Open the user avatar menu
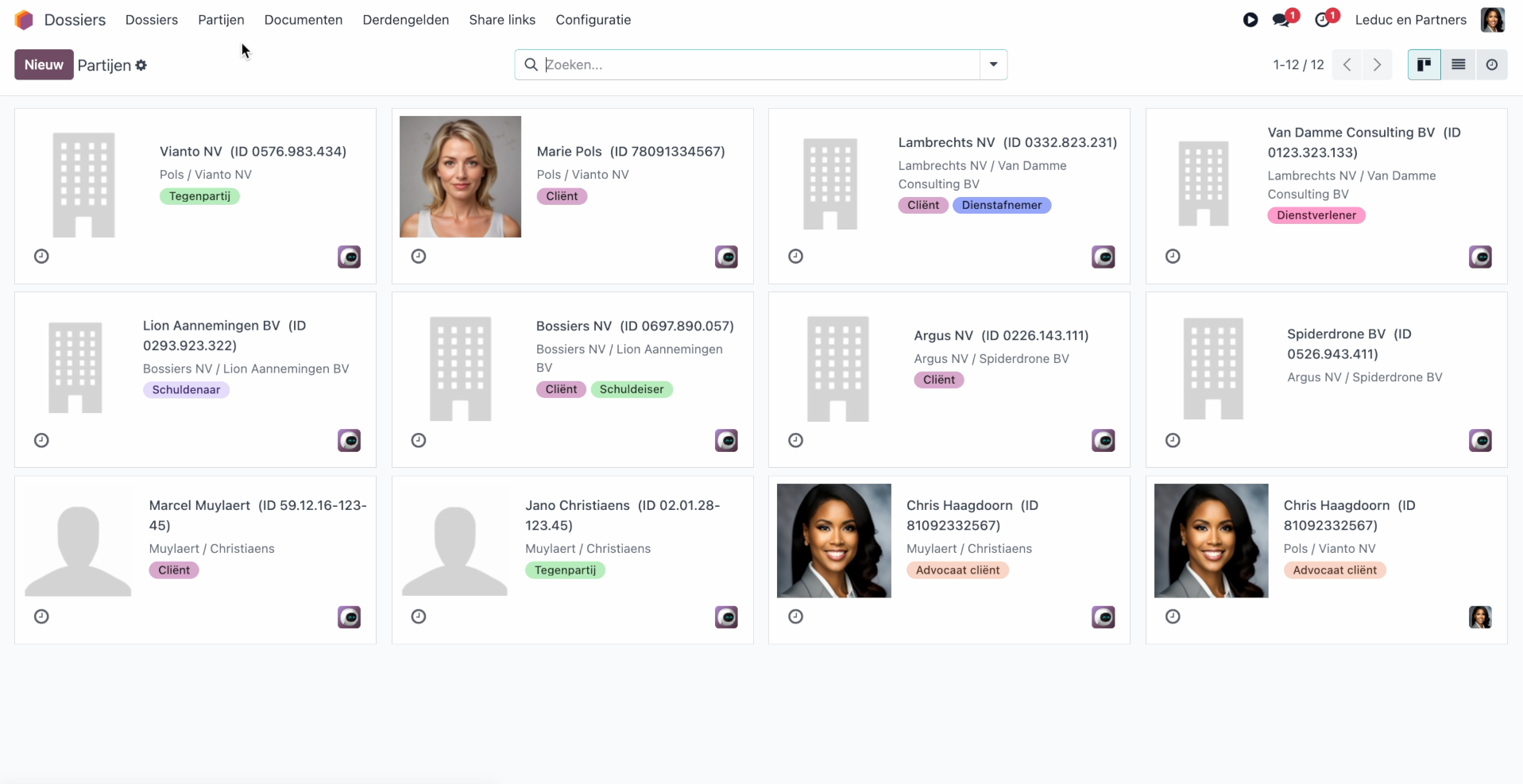Screen dimensions: 1523x784 click(x=1493, y=20)
